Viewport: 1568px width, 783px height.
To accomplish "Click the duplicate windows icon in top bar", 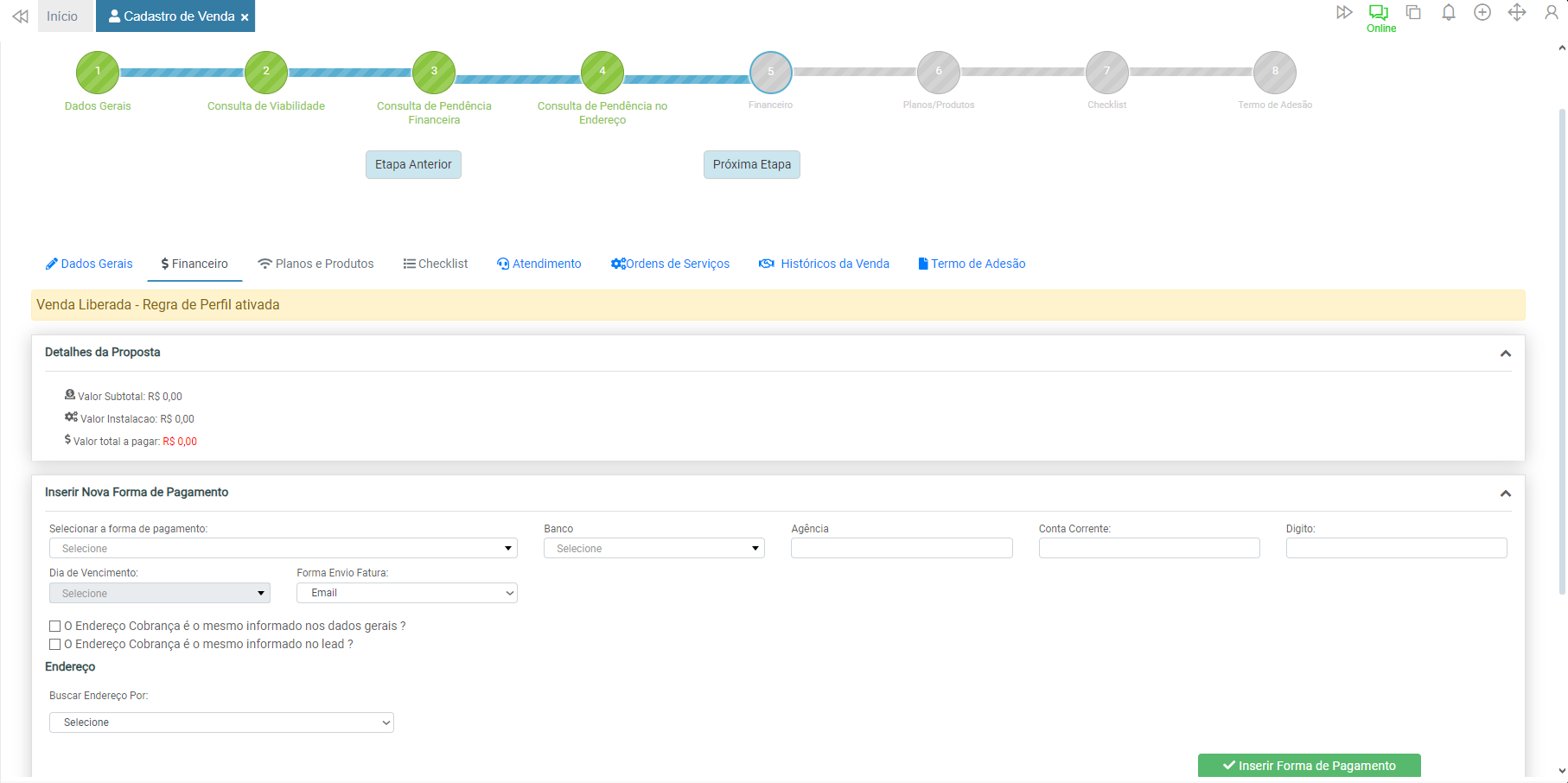I will point(1413,12).
